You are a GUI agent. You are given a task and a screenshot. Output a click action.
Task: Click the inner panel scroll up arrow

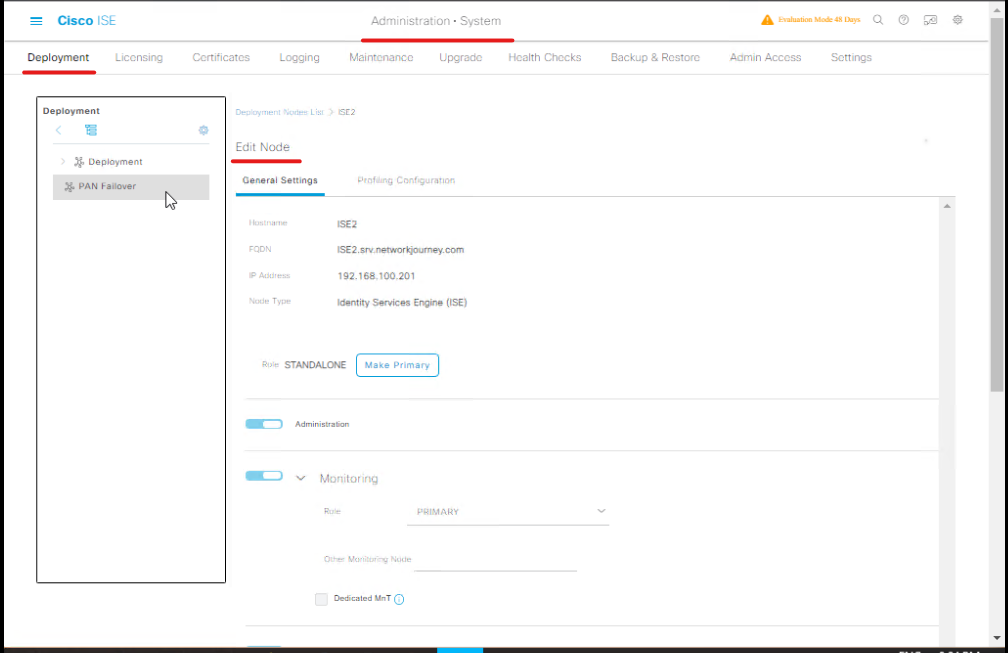[x=947, y=206]
